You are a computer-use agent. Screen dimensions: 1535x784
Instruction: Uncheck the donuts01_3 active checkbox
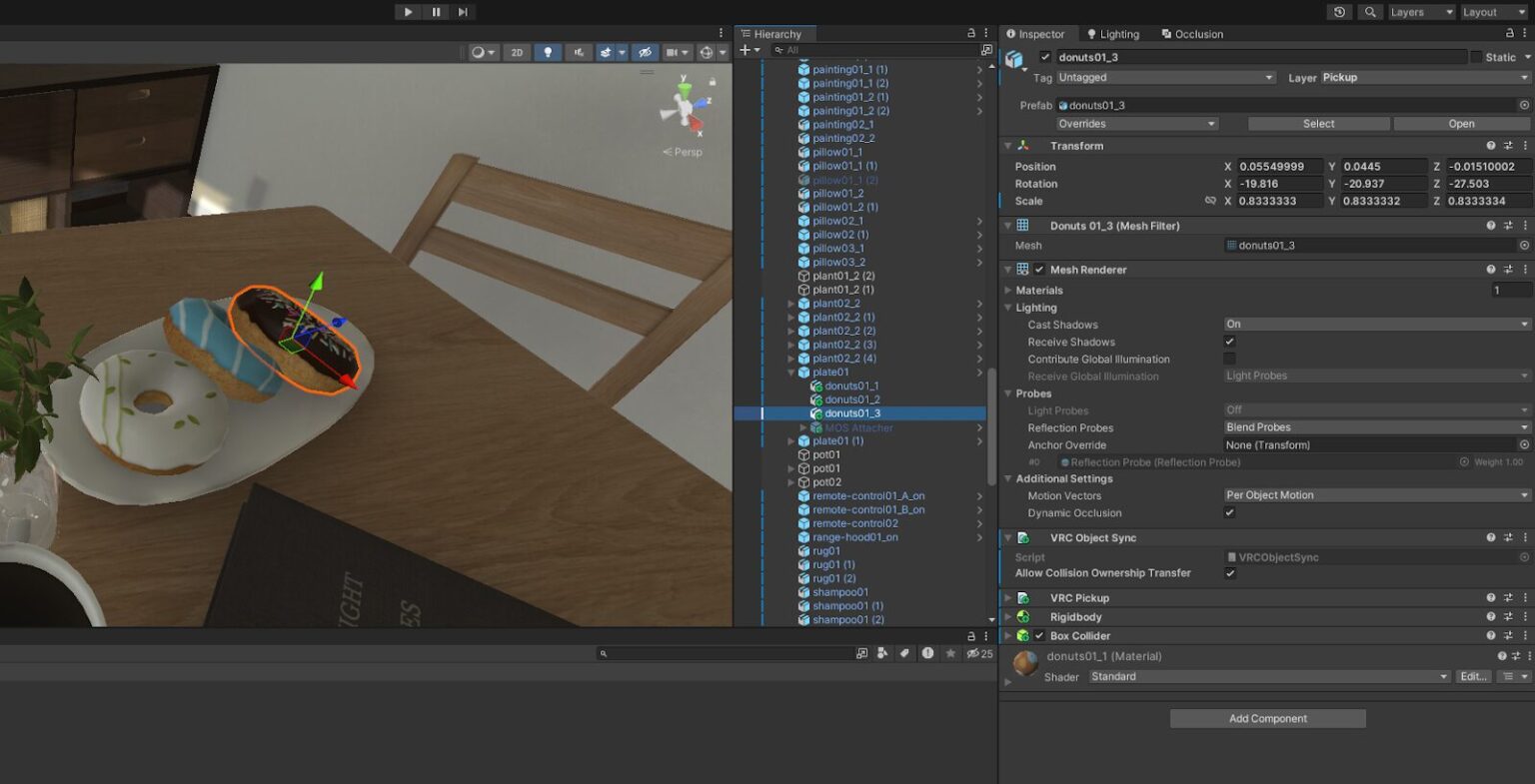[x=1045, y=58]
